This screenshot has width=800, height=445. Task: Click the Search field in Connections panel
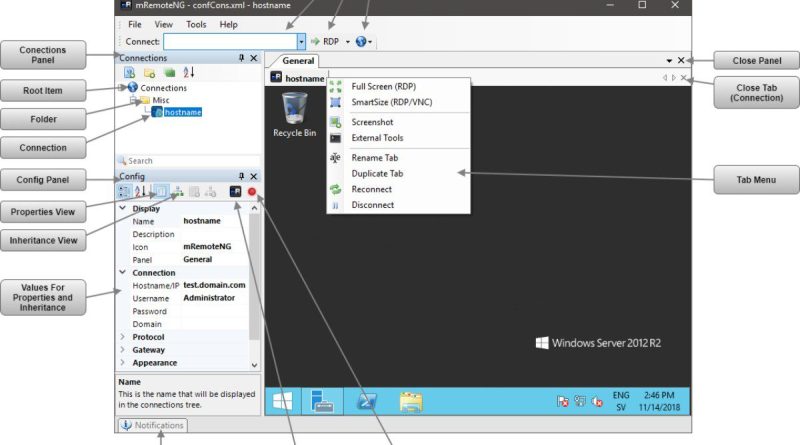coord(189,161)
